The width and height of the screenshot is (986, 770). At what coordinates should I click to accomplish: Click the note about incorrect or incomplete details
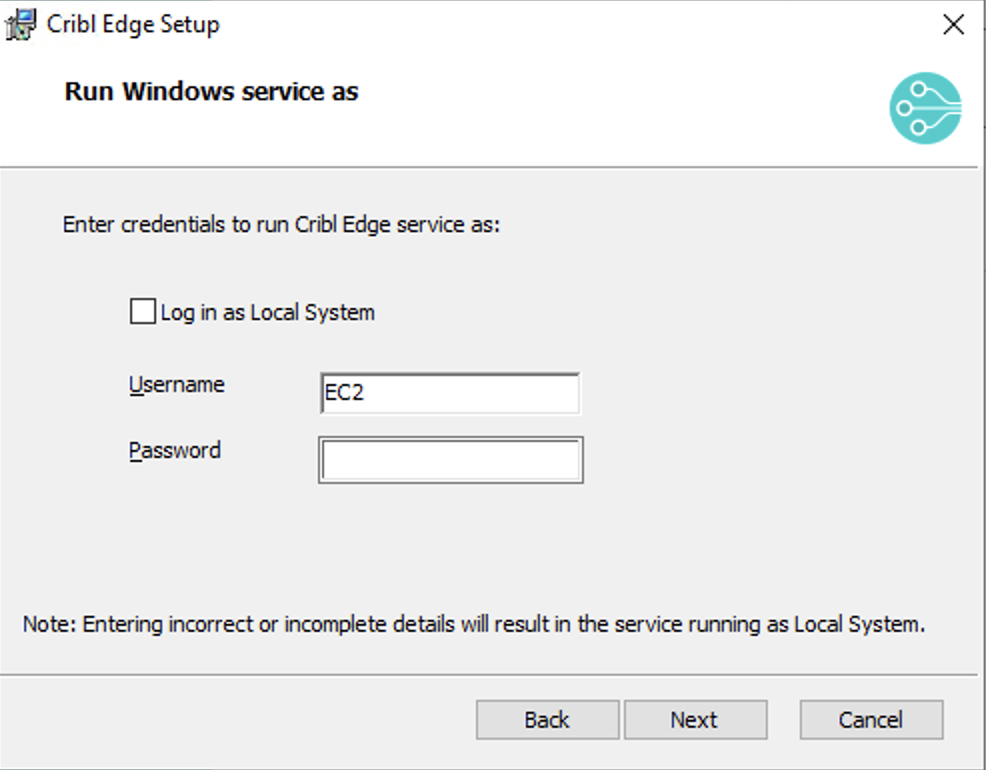[x=473, y=625]
